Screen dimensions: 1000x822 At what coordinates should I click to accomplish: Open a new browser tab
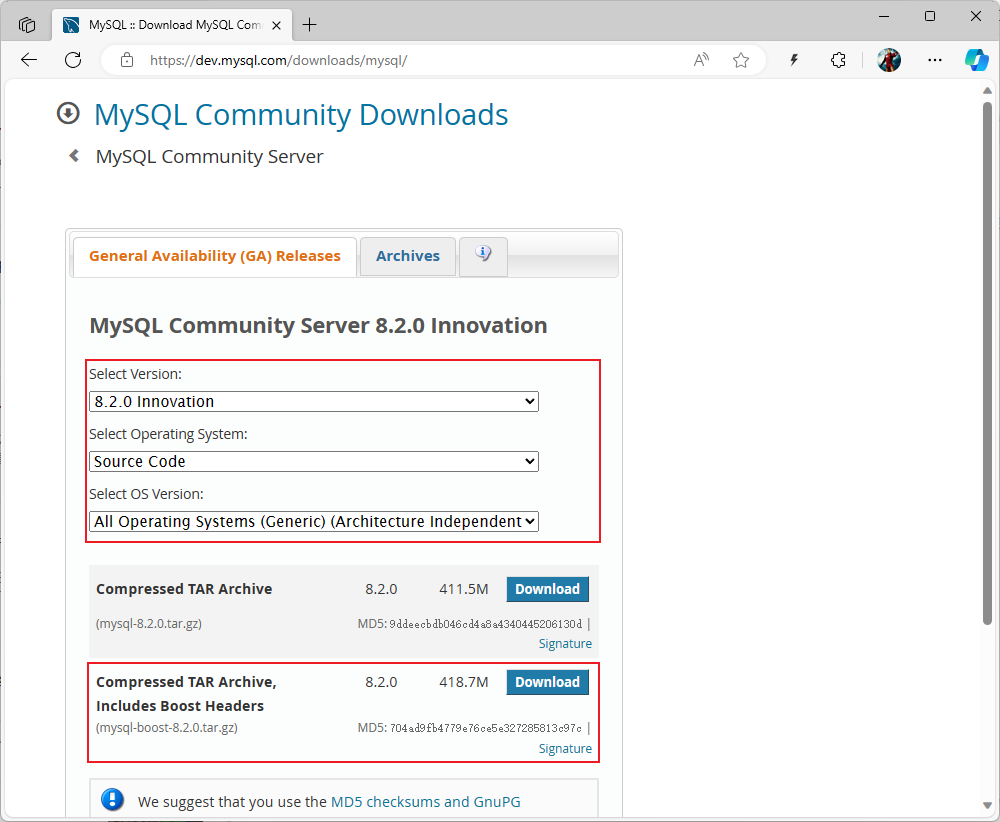click(x=310, y=25)
